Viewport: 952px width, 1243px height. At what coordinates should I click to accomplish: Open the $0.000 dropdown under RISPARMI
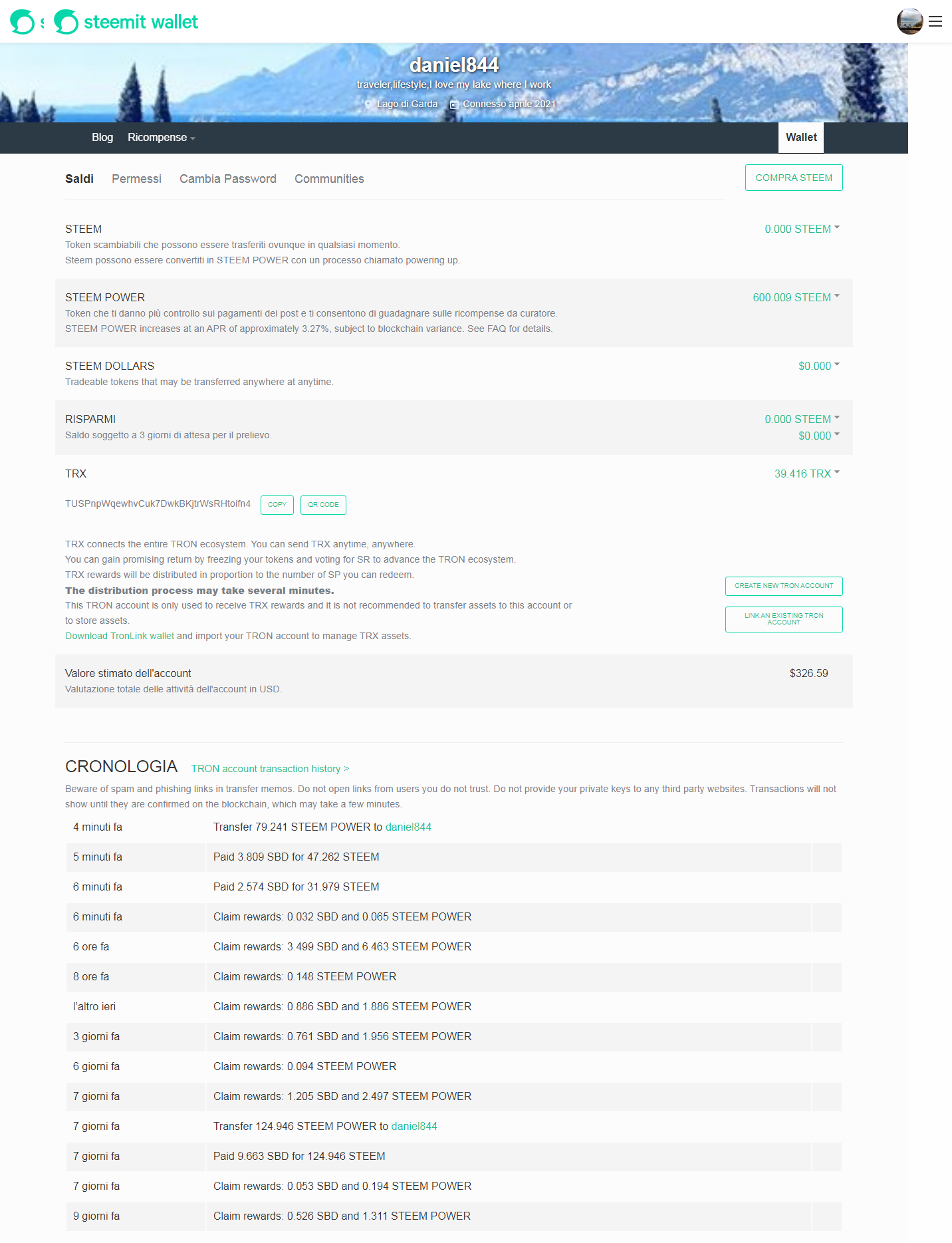coord(819,436)
